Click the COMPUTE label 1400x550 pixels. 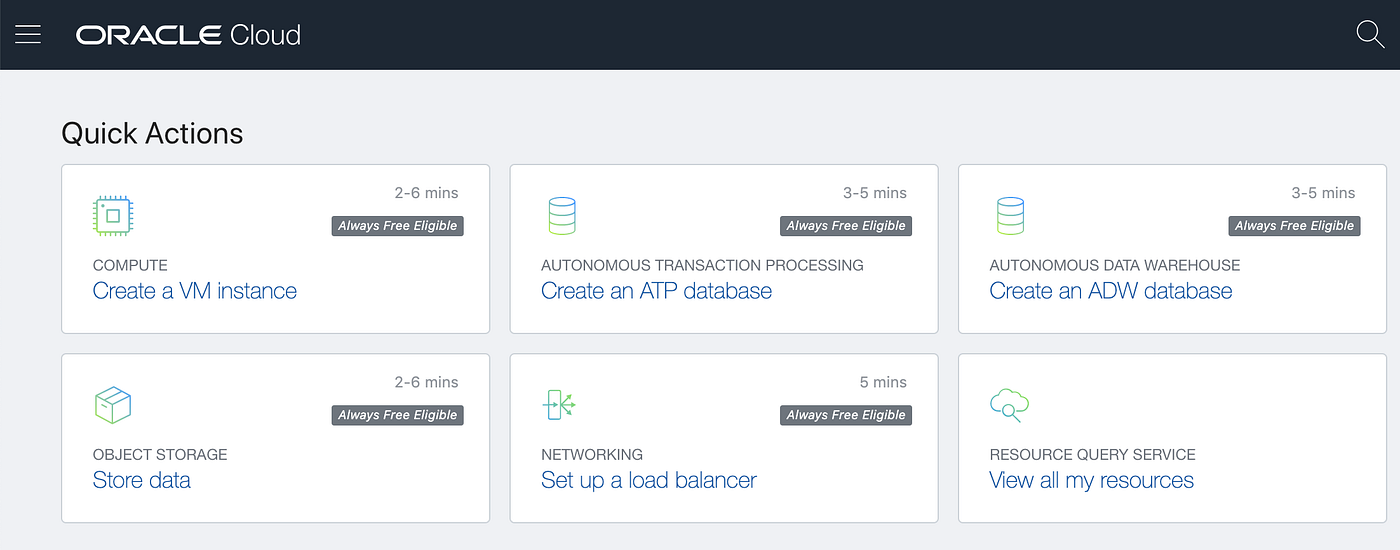point(130,265)
